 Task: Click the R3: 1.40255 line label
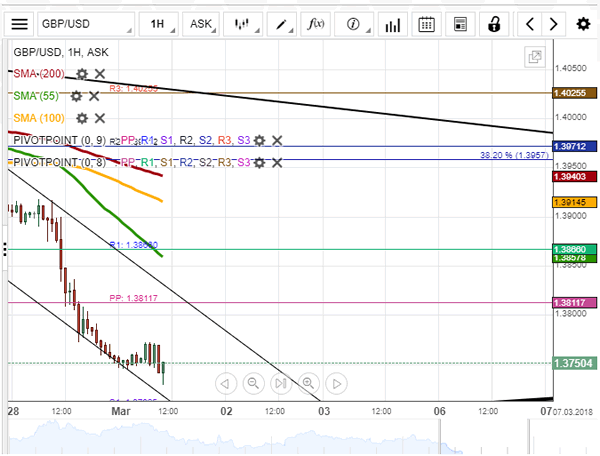[133, 88]
